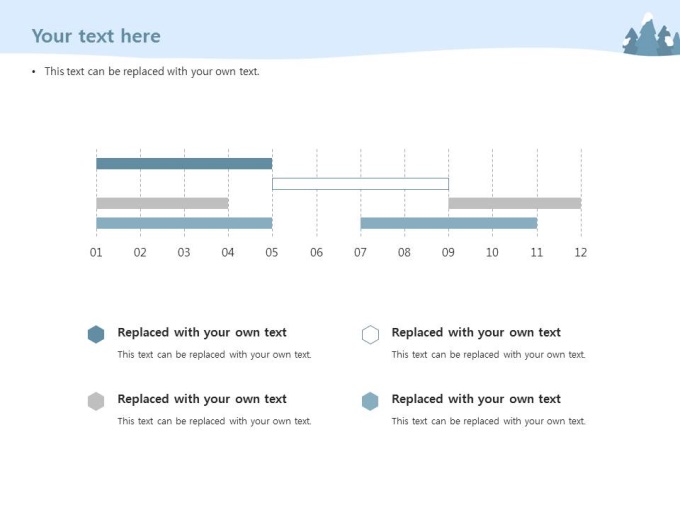Click the 'Your text here' title
The width and height of the screenshot is (680, 510).
(96, 36)
